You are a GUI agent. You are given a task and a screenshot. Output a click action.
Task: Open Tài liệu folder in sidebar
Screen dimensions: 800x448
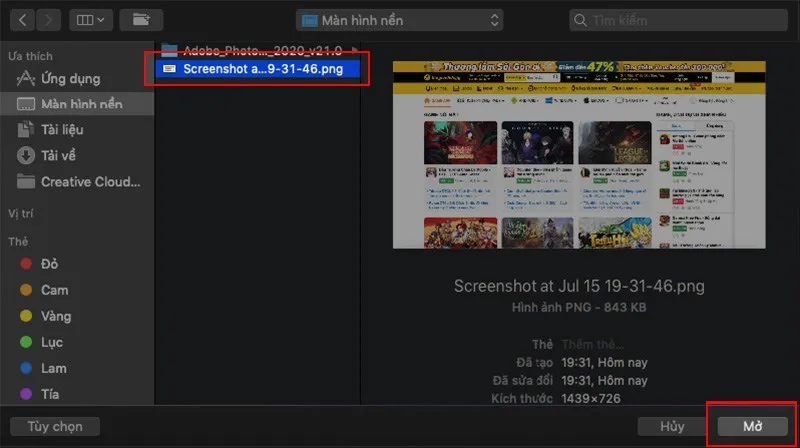62,130
